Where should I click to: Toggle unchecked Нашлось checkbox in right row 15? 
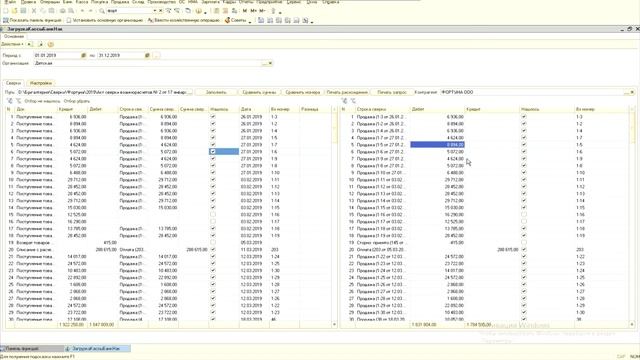click(524, 214)
